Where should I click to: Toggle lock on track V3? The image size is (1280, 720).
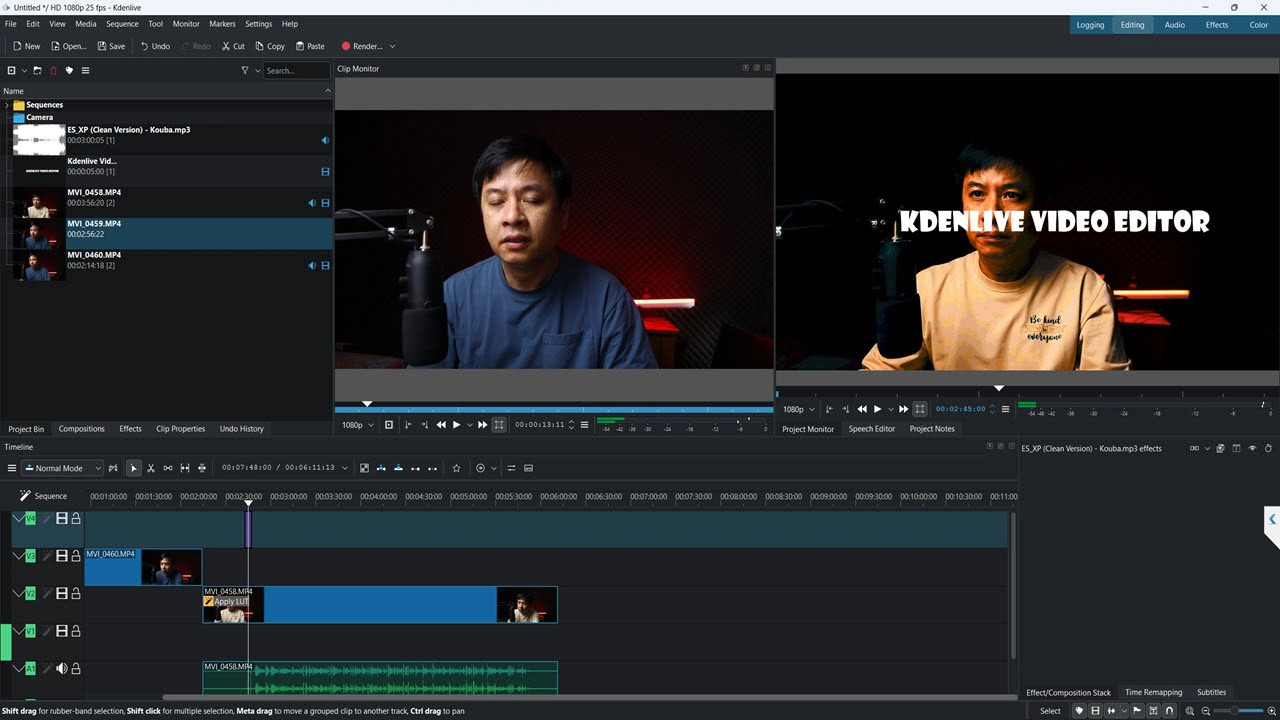(75, 556)
